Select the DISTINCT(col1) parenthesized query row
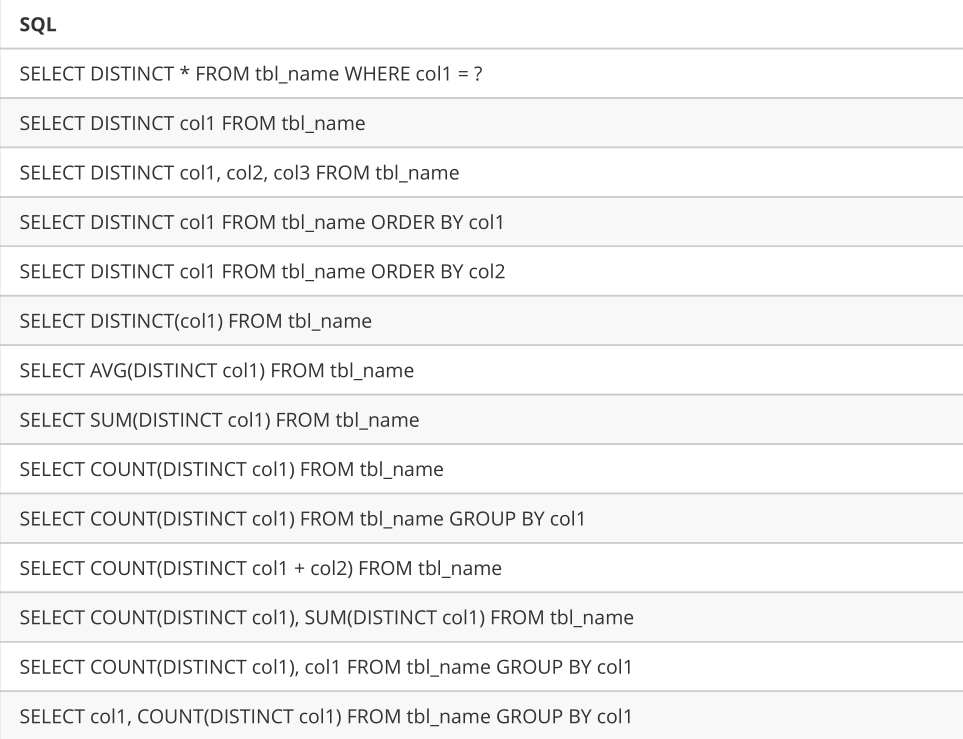This screenshot has width=963, height=739. 482,321
